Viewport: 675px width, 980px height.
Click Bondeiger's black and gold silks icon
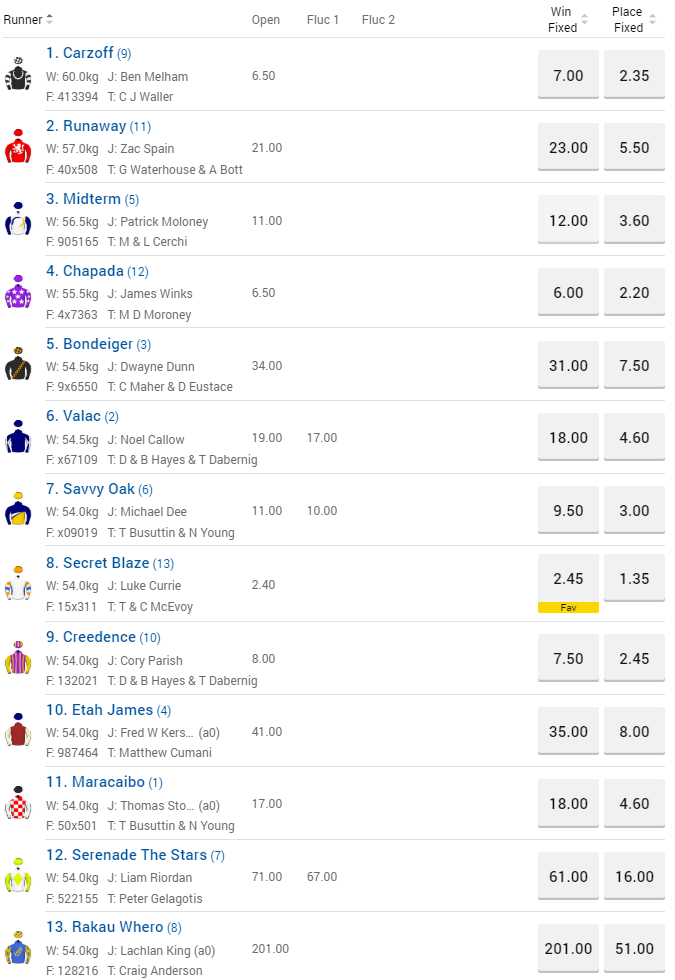[x=18, y=365]
